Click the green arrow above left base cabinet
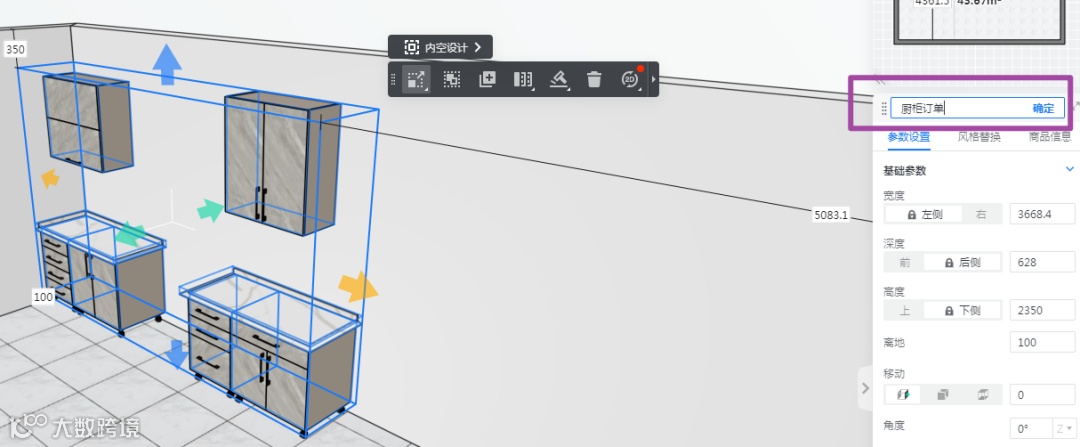 (131, 234)
